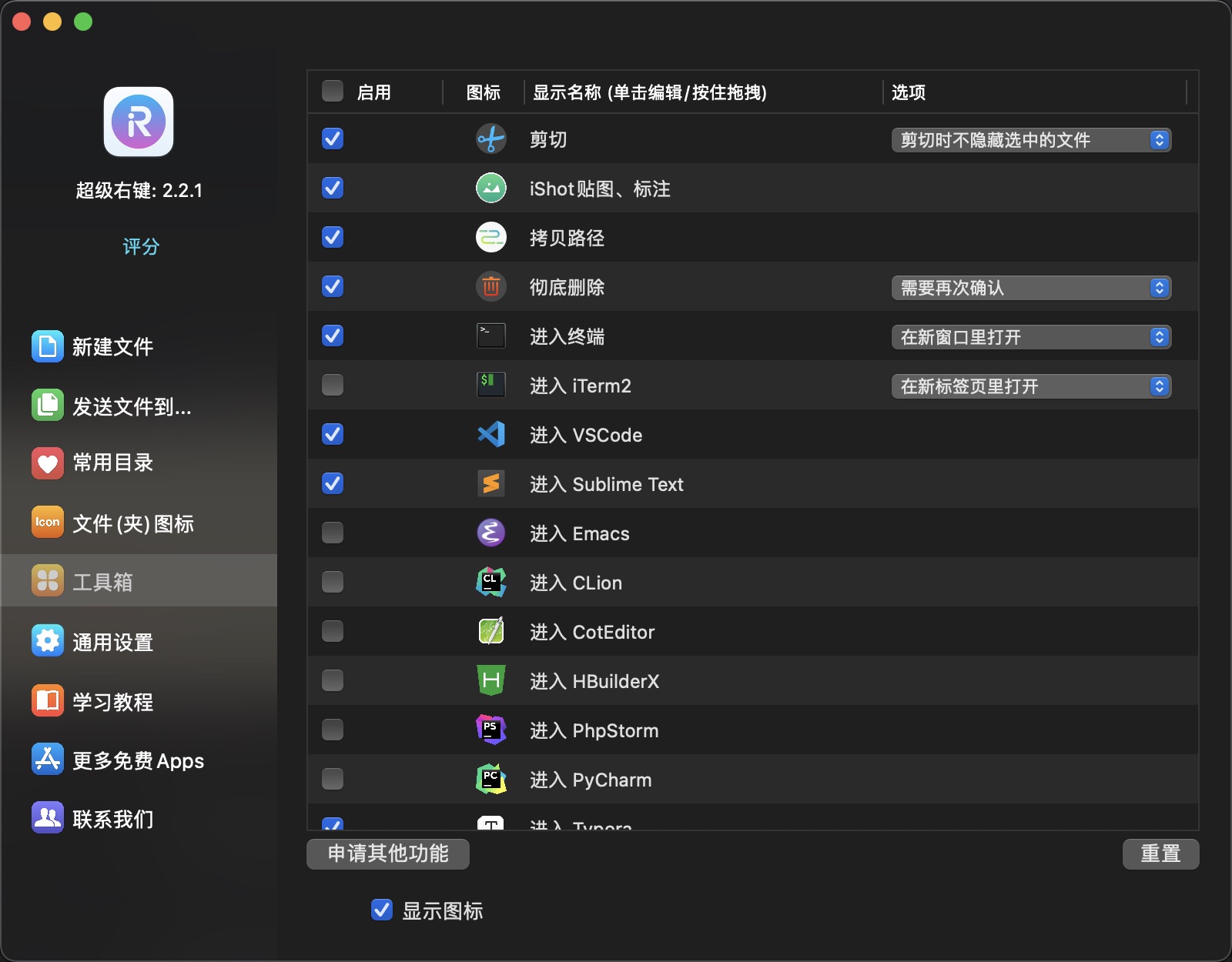
Task: Open 通用设置 in the sidebar
Action: pos(112,643)
